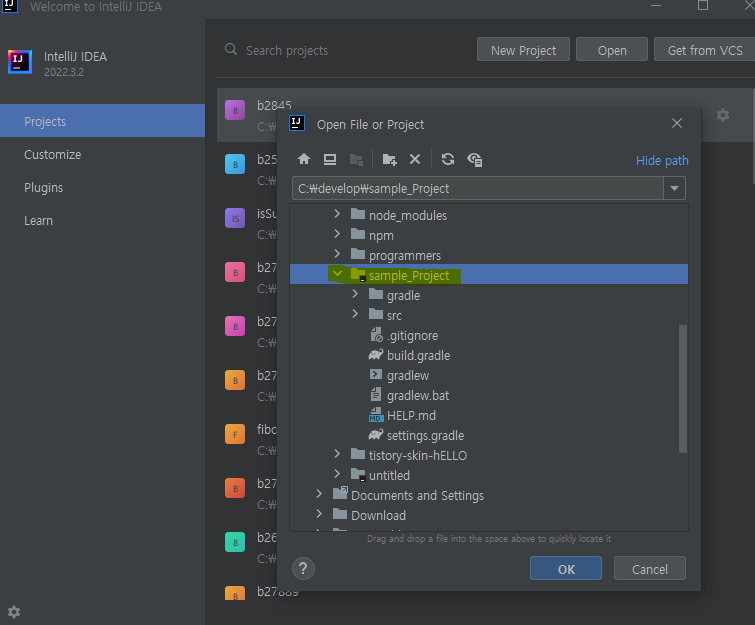Viewport: 755px width, 625px height.
Task: Open help with the question mark button
Action: click(303, 569)
